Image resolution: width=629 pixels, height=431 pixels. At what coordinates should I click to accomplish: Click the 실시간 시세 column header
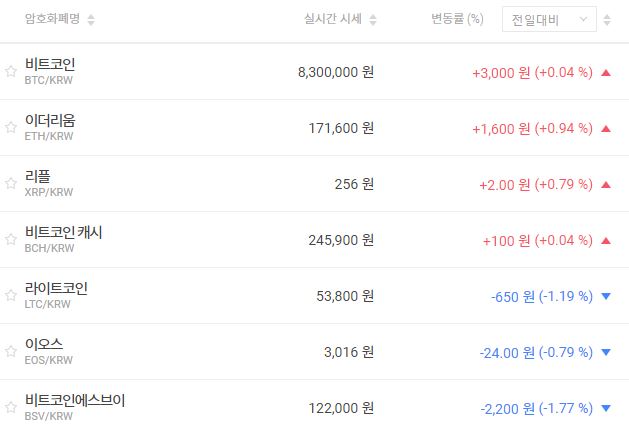point(334,19)
